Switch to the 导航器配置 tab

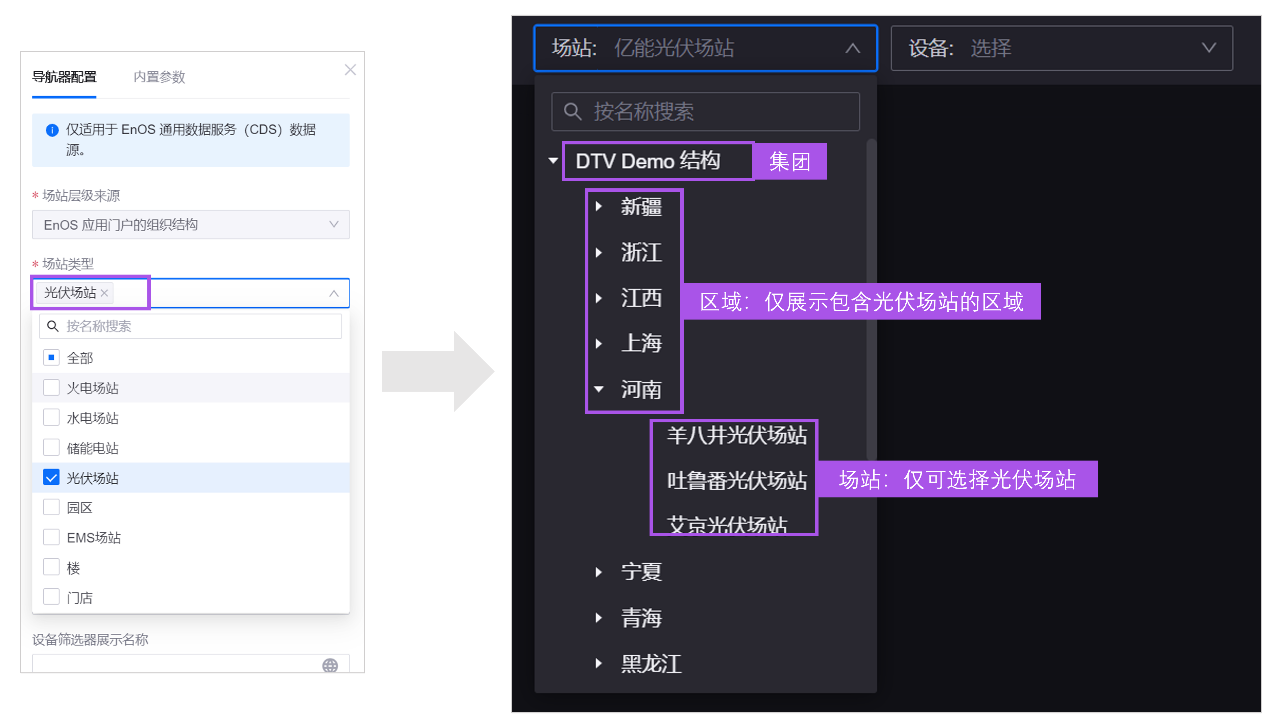pyautogui.click(x=64, y=77)
